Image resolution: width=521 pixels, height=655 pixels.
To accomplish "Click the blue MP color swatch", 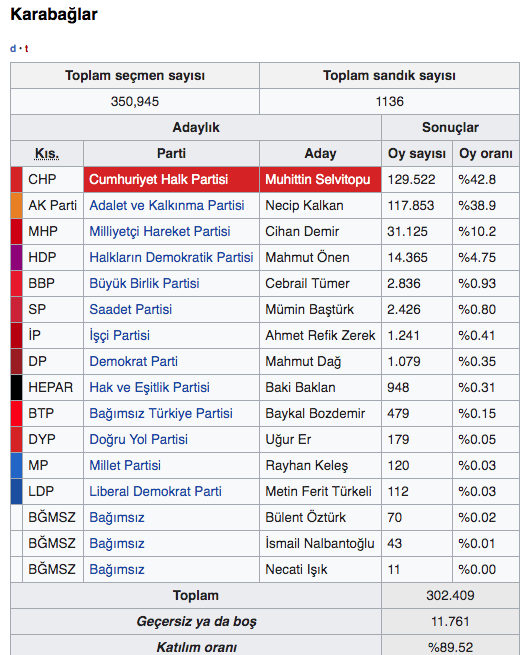I will click(17, 465).
